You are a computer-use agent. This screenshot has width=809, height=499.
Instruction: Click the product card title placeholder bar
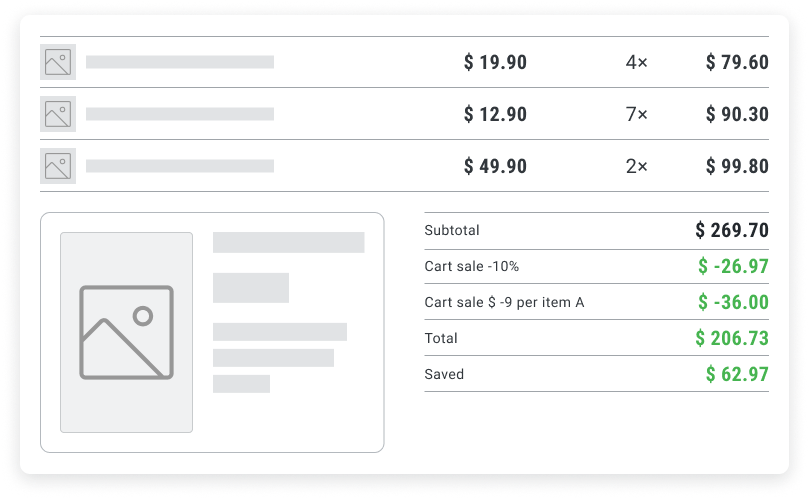(288, 242)
